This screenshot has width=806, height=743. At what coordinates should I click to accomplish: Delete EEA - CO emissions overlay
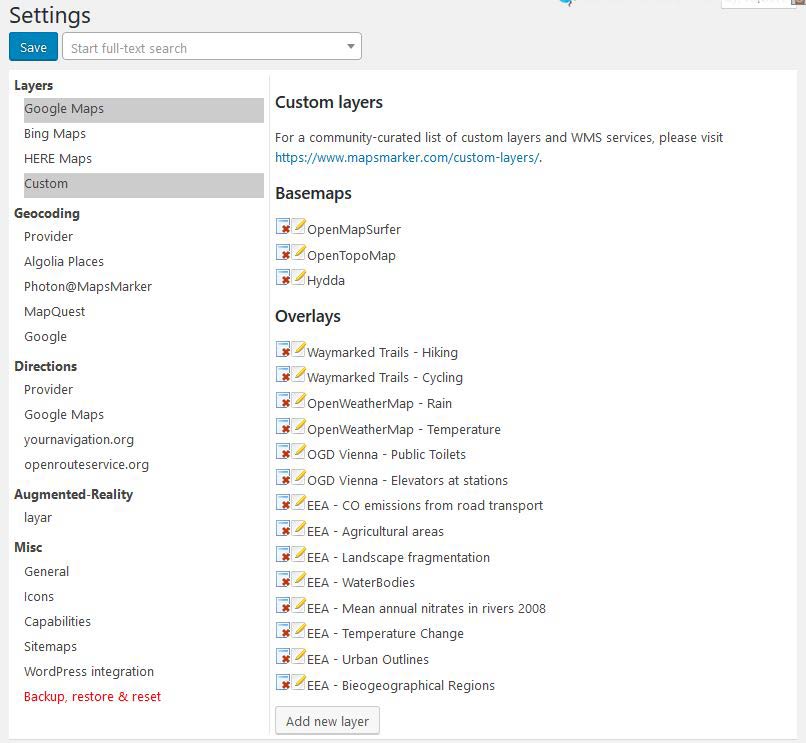[x=283, y=502]
